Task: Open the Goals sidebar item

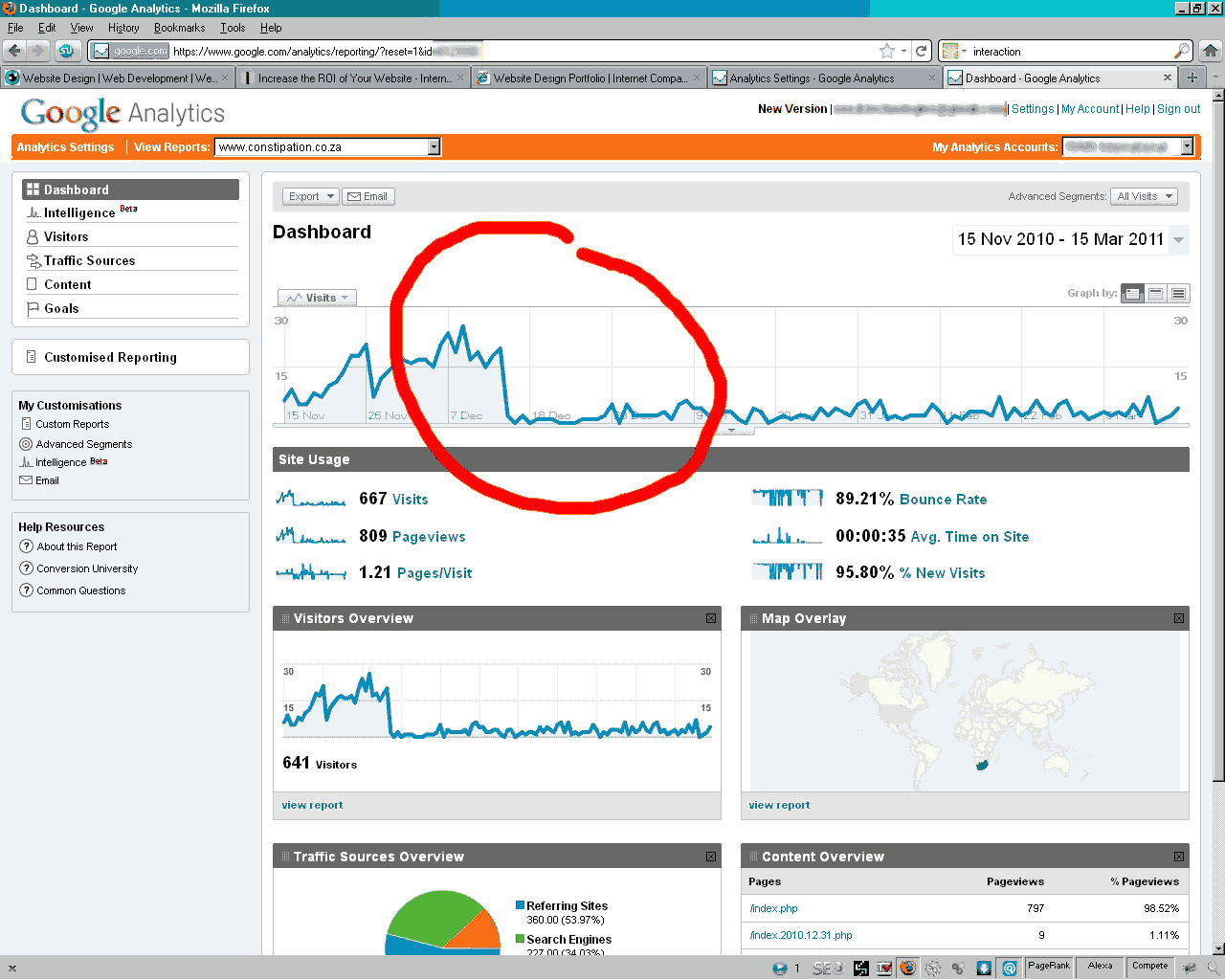Action: pyautogui.click(x=61, y=308)
